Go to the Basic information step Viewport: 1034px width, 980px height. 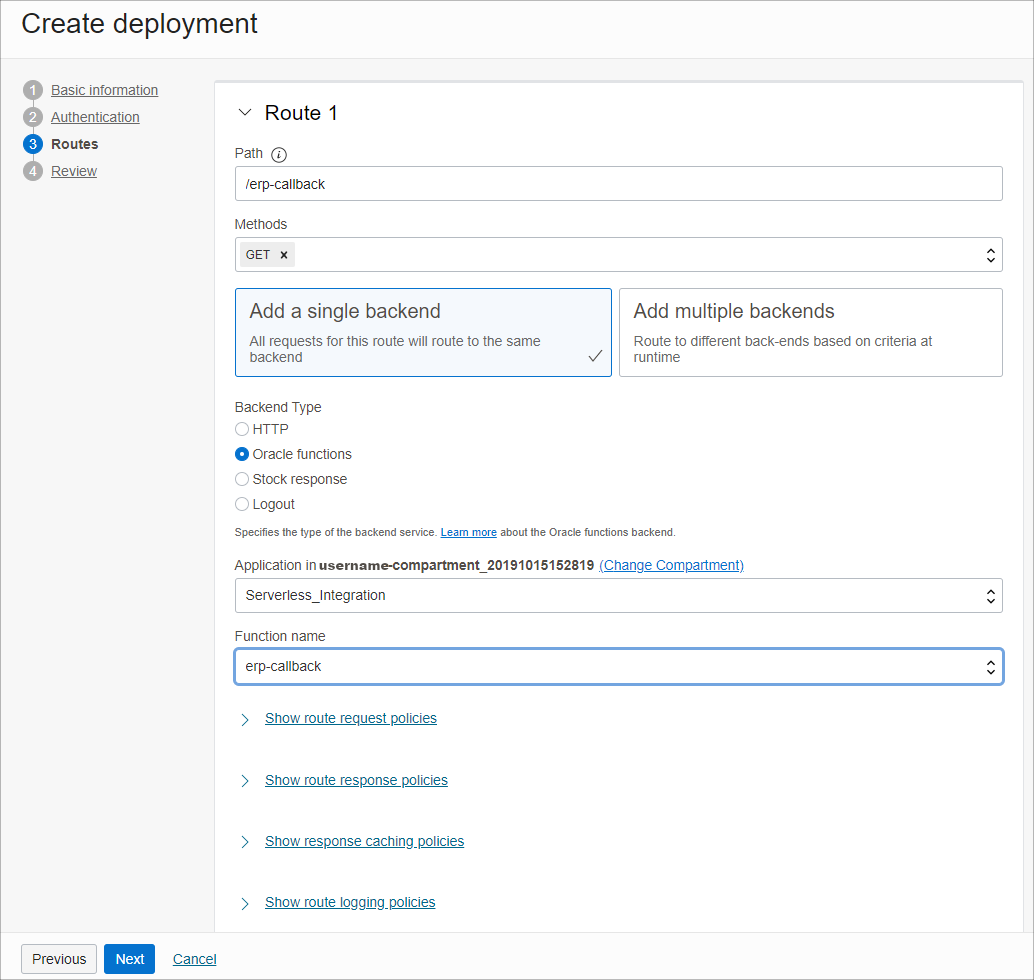tap(104, 89)
